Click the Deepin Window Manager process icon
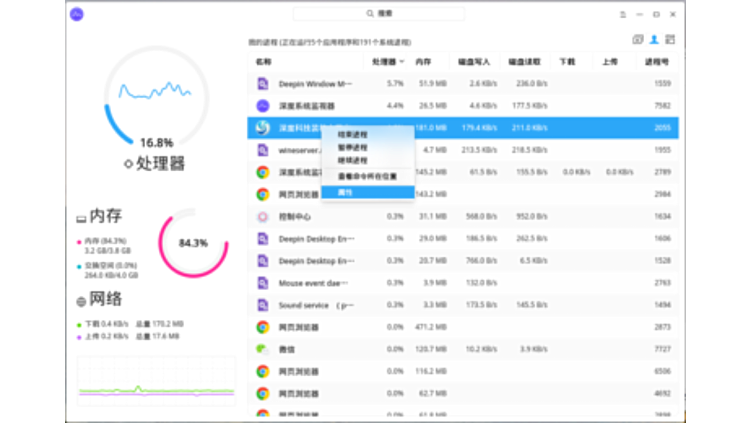 coord(262,83)
